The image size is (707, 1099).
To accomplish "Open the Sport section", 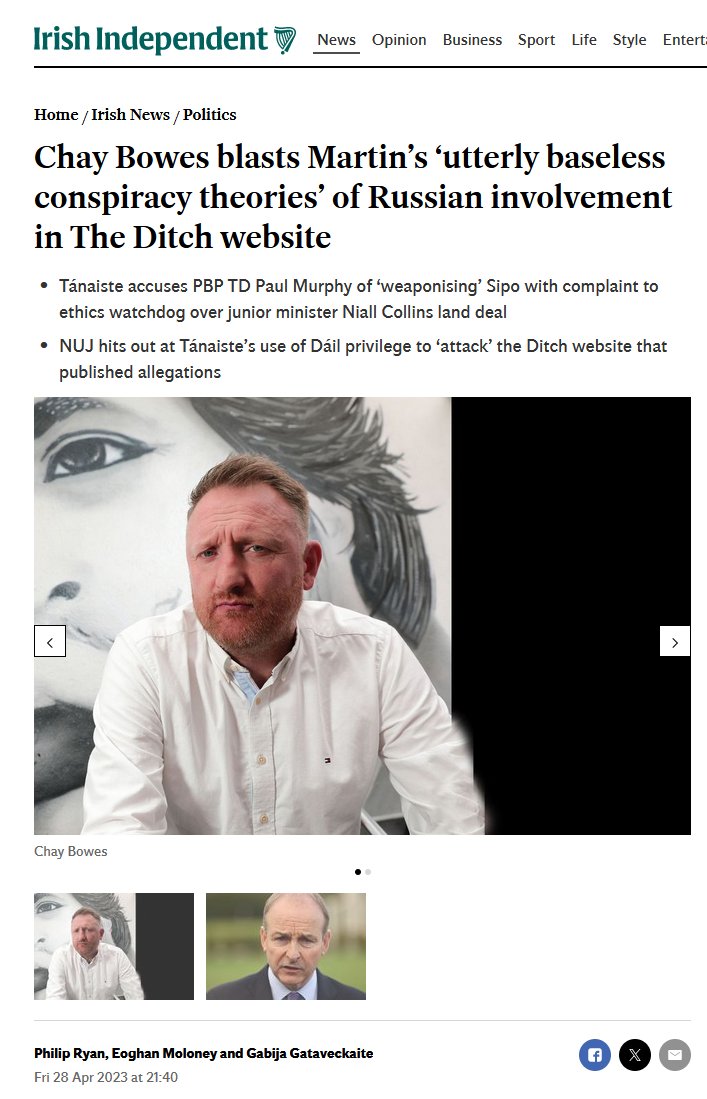I will (x=536, y=40).
